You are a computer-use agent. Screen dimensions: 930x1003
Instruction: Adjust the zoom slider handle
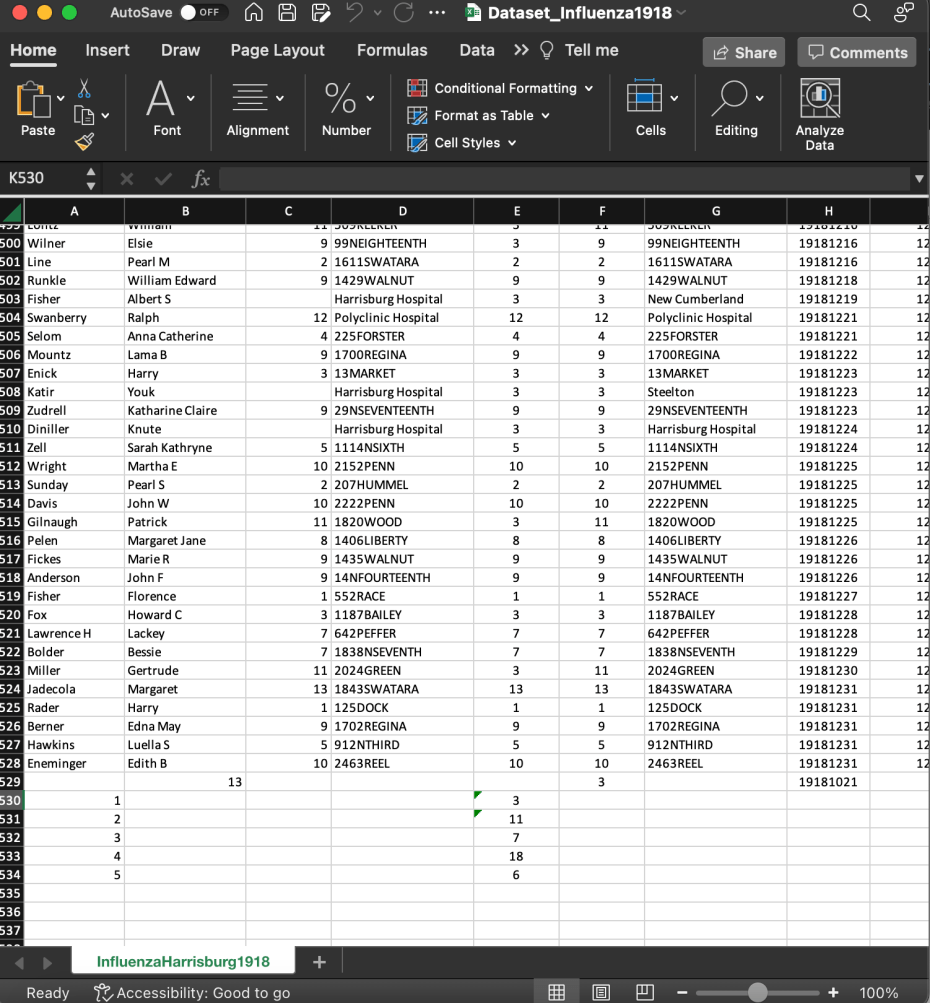758,992
